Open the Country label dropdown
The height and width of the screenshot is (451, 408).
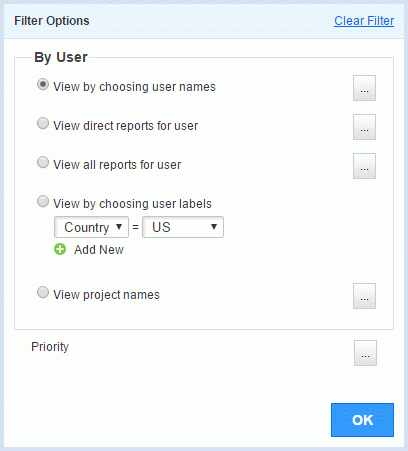click(91, 227)
